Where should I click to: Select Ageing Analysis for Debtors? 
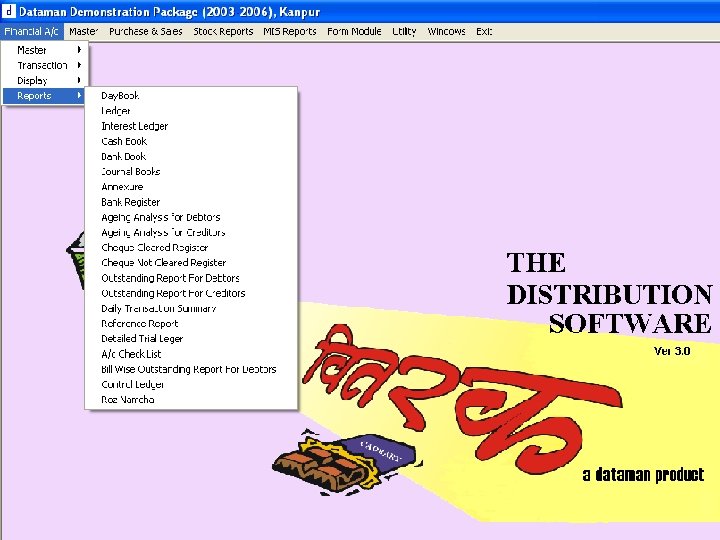[x=191, y=217]
